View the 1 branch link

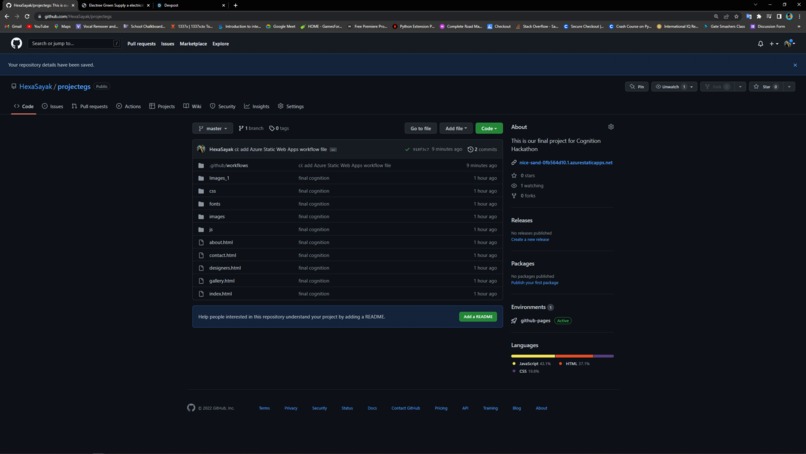pos(250,129)
